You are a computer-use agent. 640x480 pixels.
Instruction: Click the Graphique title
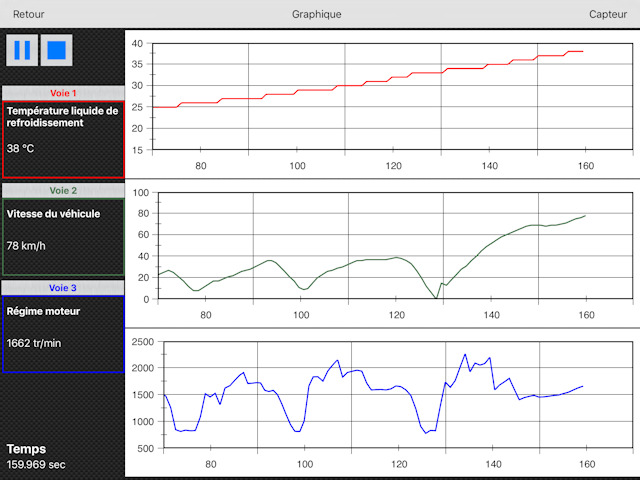pyautogui.click(x=316, y=14)
